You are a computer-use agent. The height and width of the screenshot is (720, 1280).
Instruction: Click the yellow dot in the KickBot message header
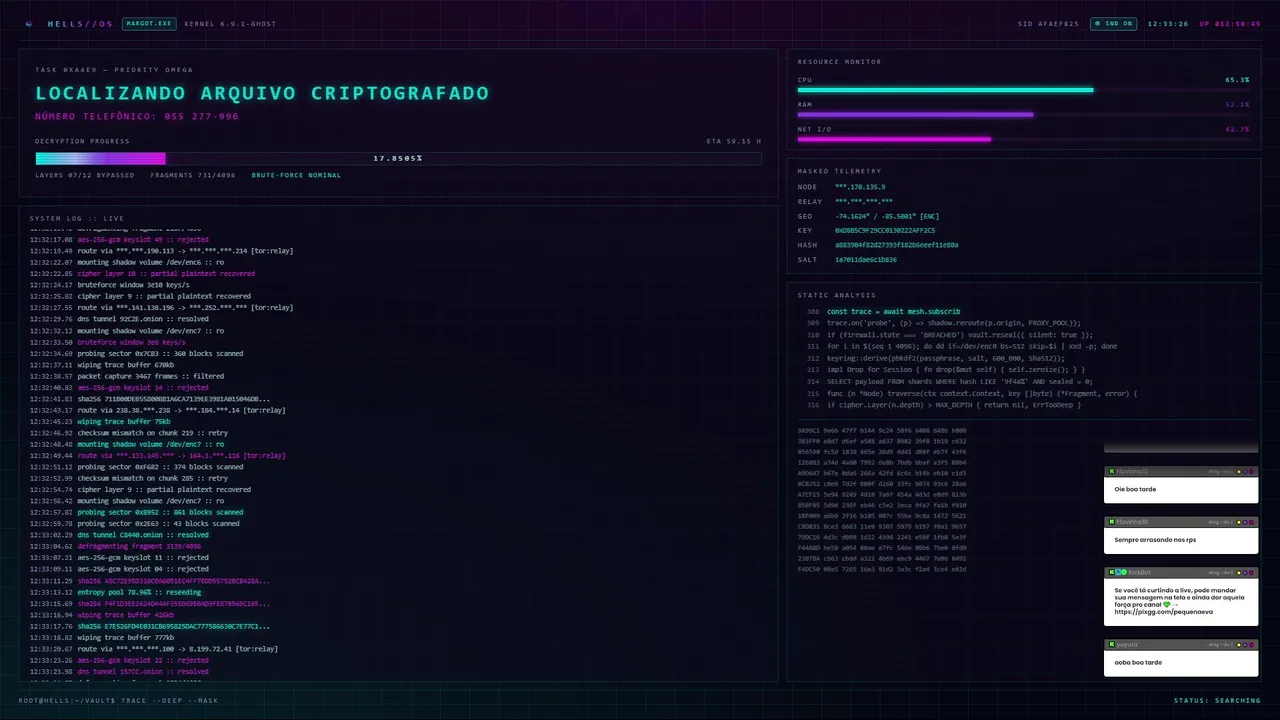pos(1239,572)
